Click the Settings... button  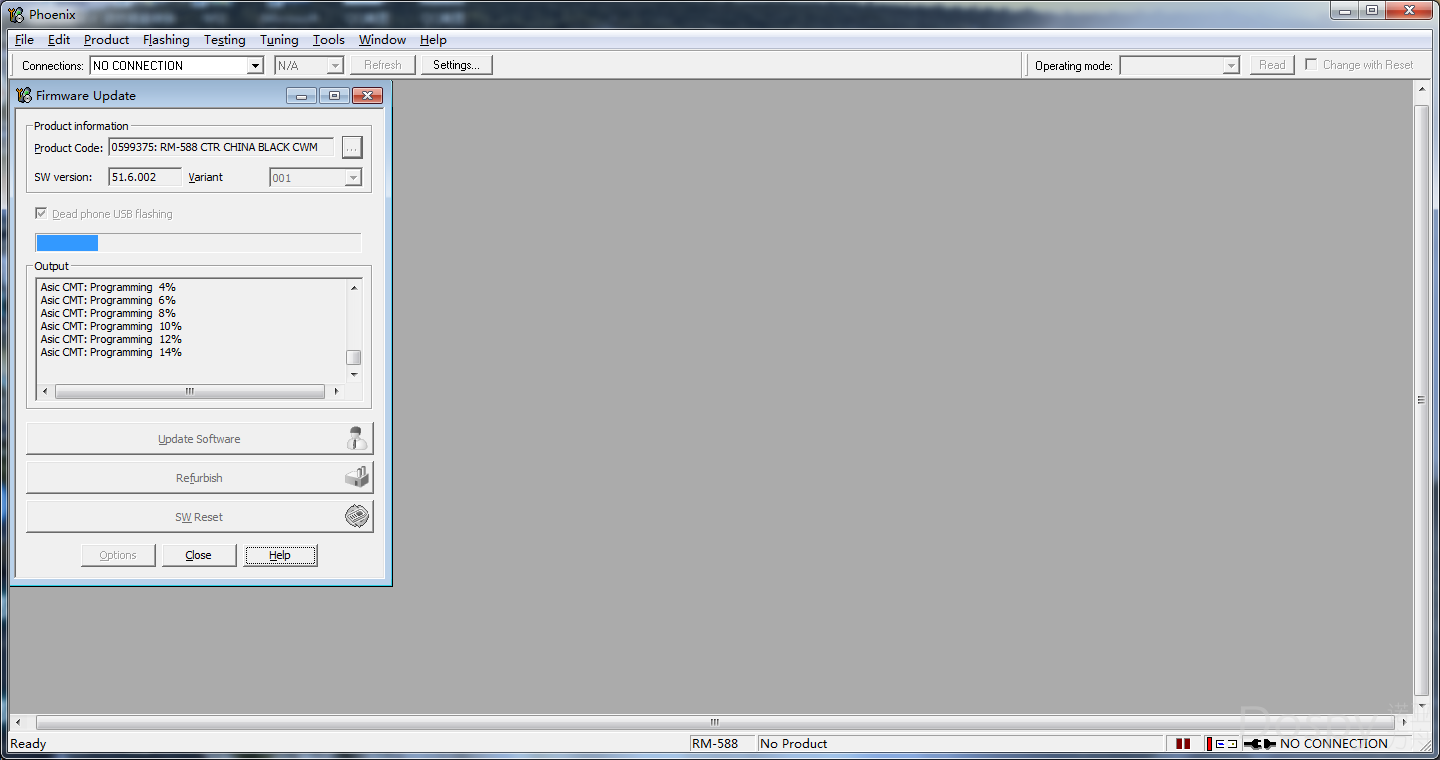456,65
